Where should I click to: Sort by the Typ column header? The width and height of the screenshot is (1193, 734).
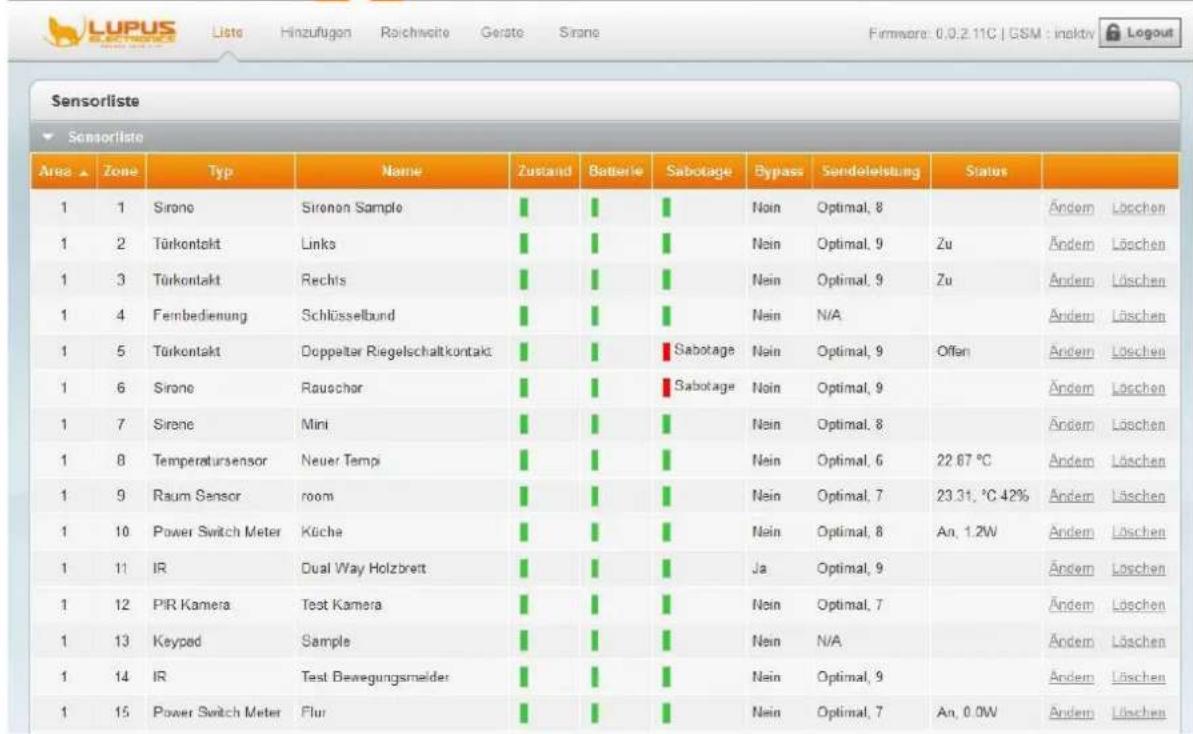coord(221,171)
